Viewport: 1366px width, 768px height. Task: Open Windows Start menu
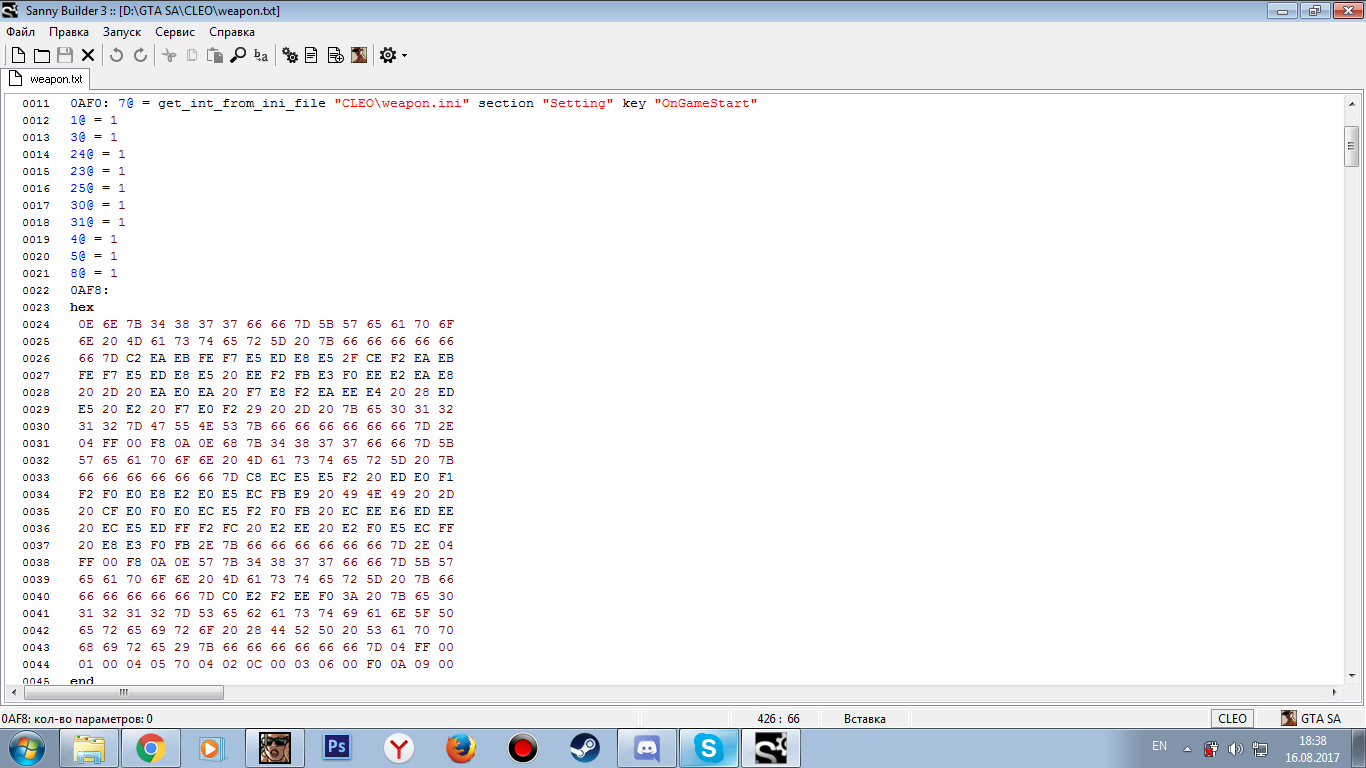(x=25, y=747)
